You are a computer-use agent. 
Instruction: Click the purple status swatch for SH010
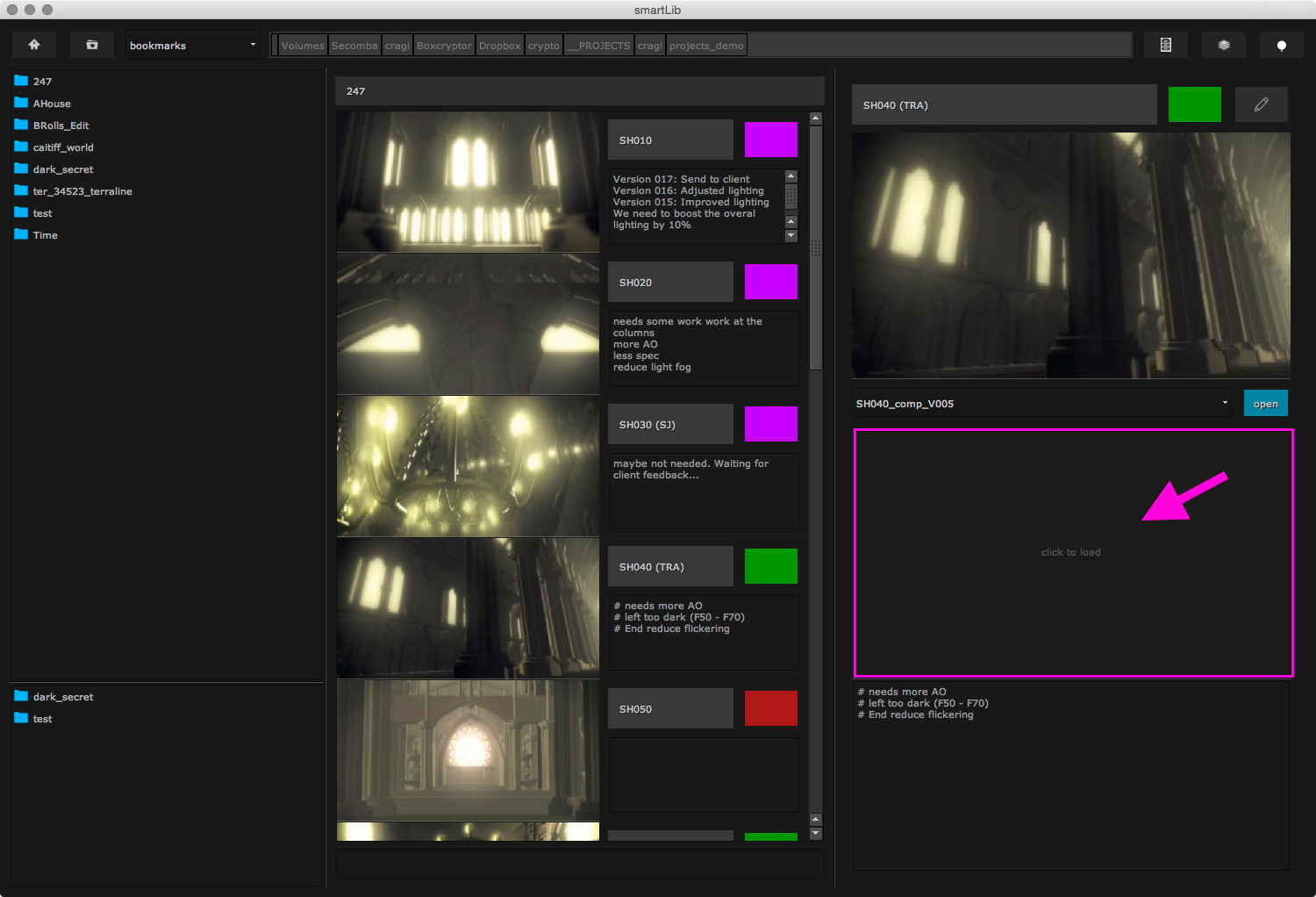771,140
